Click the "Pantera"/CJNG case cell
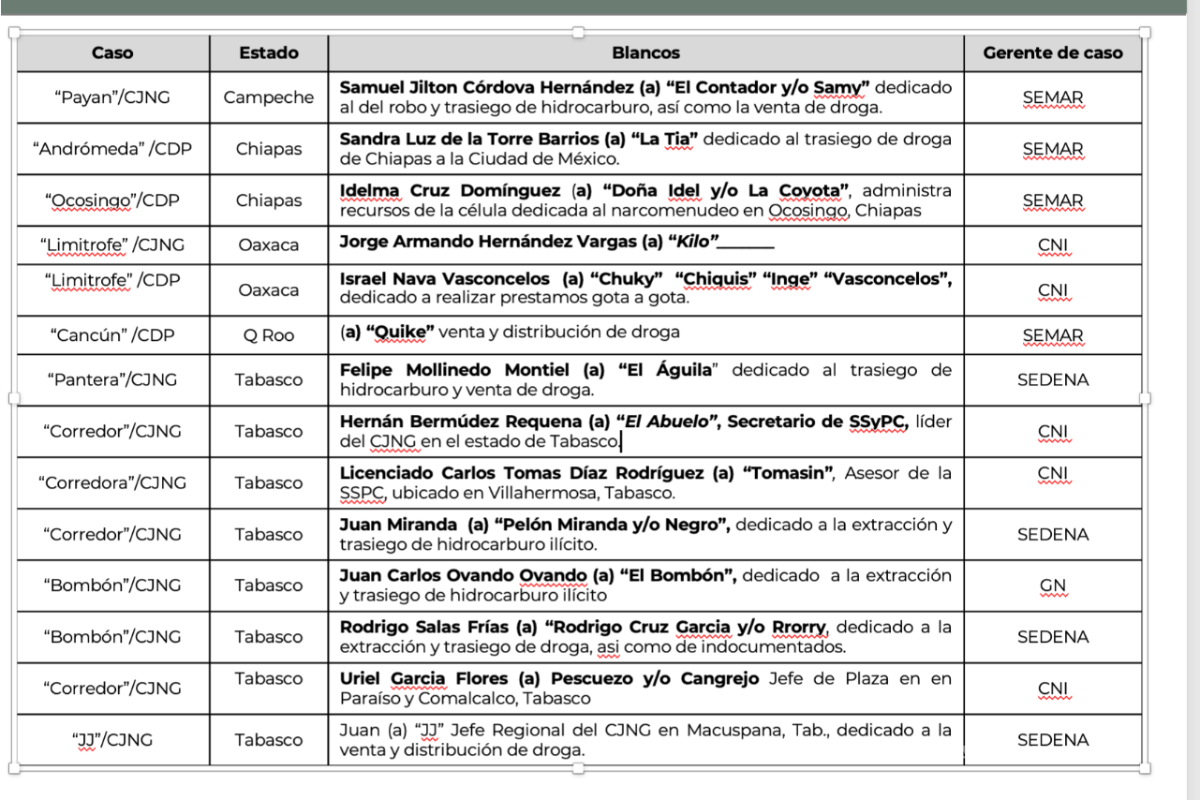Image resolution: width=1200 pixels, height=800 pixels. click(112, 380)
